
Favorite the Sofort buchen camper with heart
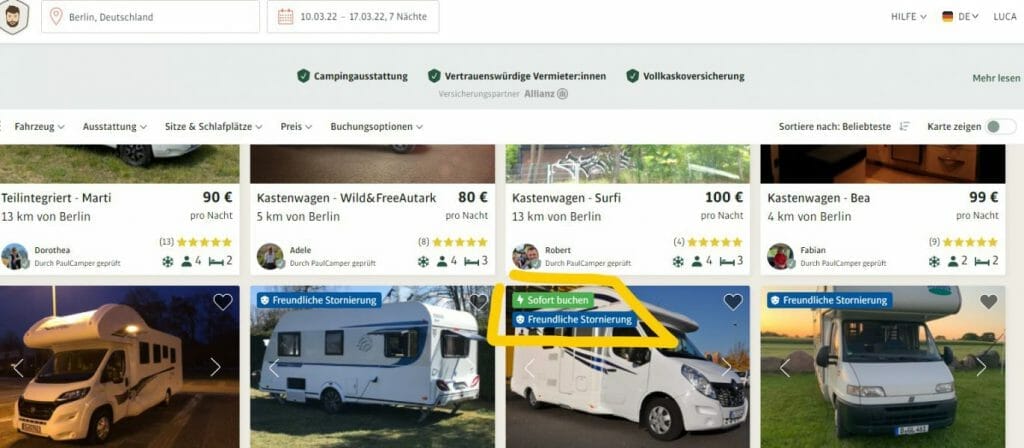point(733,302)
